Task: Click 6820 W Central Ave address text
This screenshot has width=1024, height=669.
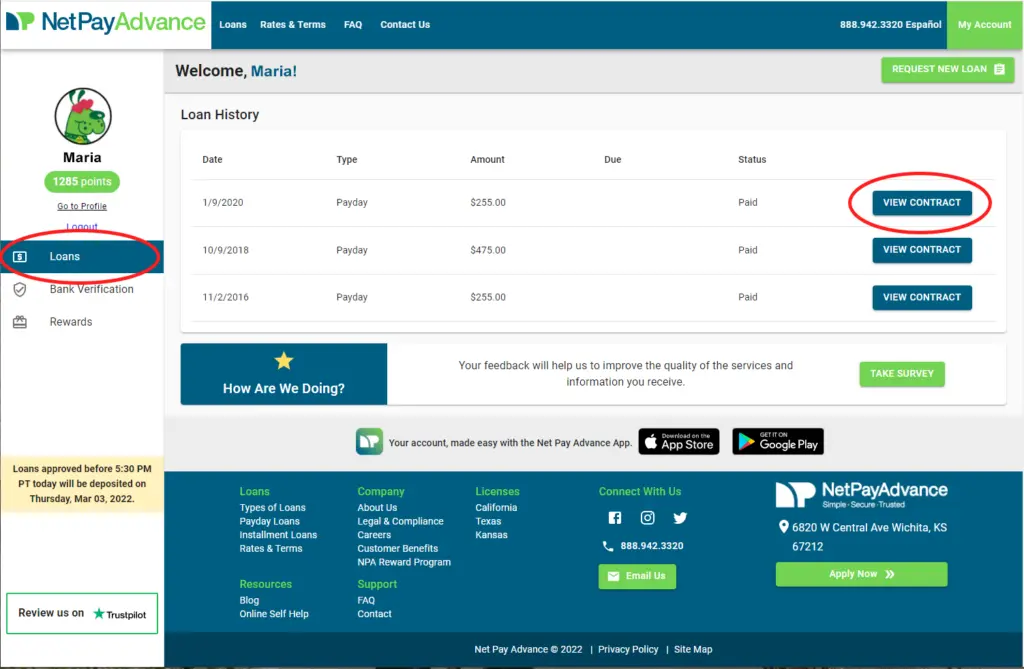Action: point(869,537)
